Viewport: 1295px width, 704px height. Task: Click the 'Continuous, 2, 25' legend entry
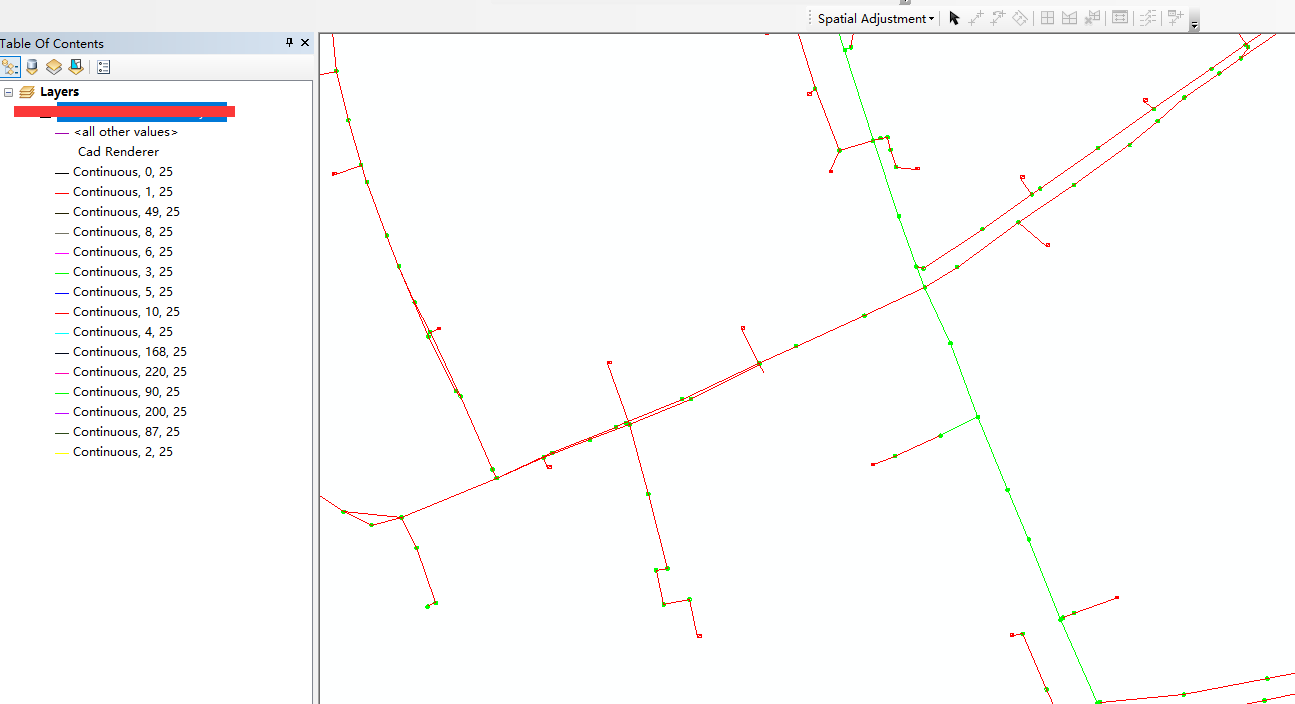point(123,452)
